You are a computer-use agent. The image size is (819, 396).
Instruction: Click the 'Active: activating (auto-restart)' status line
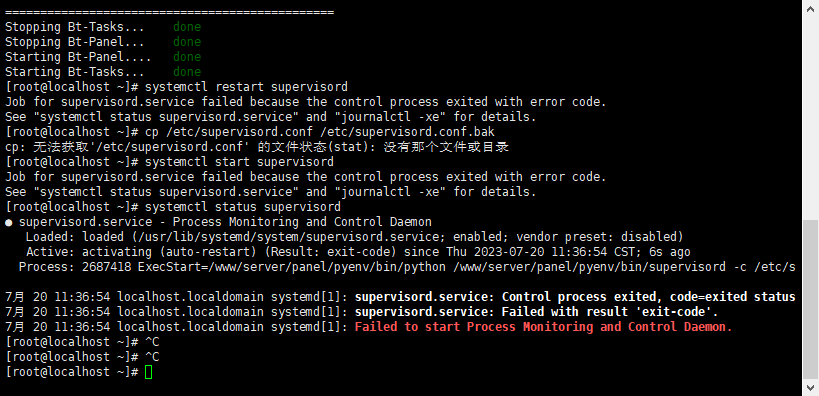(x=358, y=252)
